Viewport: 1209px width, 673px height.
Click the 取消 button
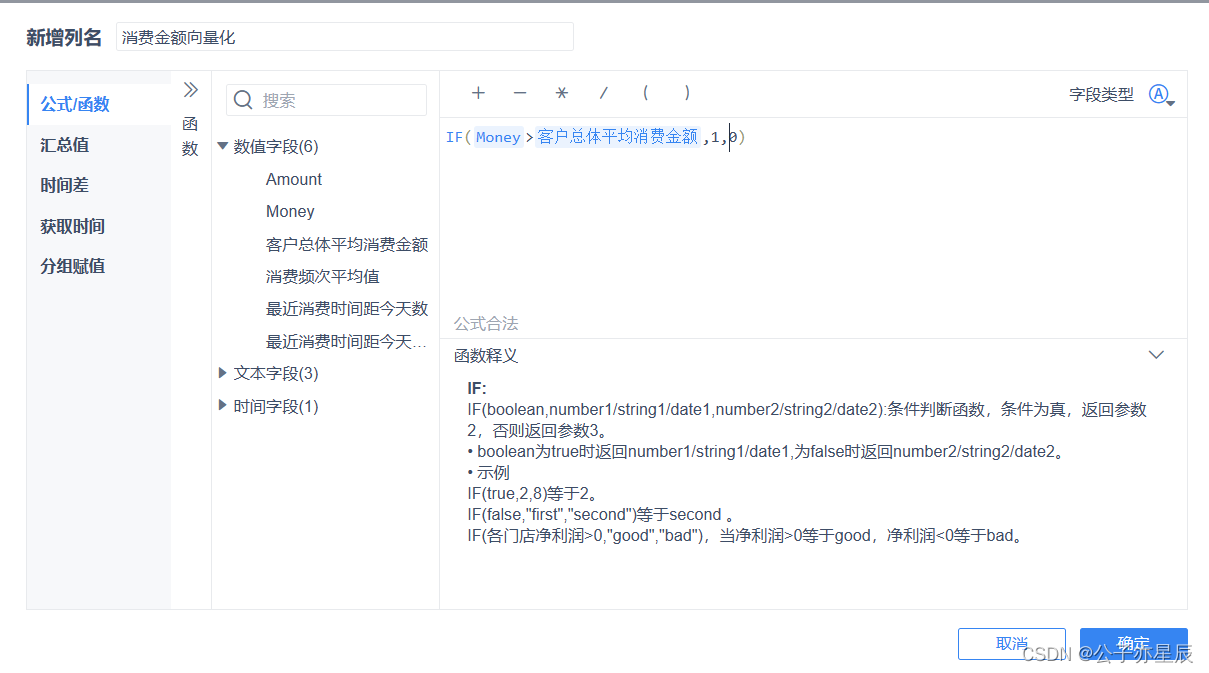(x=1011, y=644)
